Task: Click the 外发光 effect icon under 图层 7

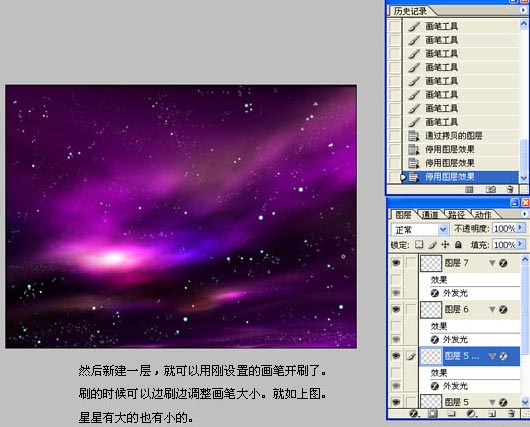Action: pyautogui.click(x=435, y=293)
